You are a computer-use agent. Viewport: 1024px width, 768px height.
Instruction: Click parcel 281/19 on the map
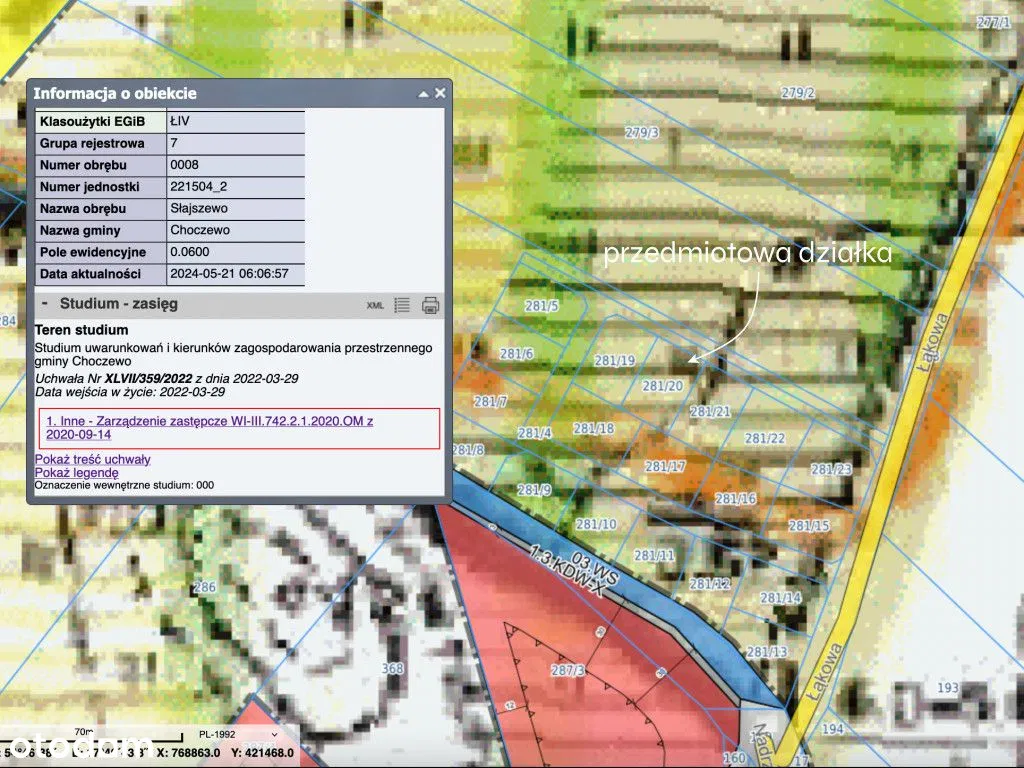(614, 360)
